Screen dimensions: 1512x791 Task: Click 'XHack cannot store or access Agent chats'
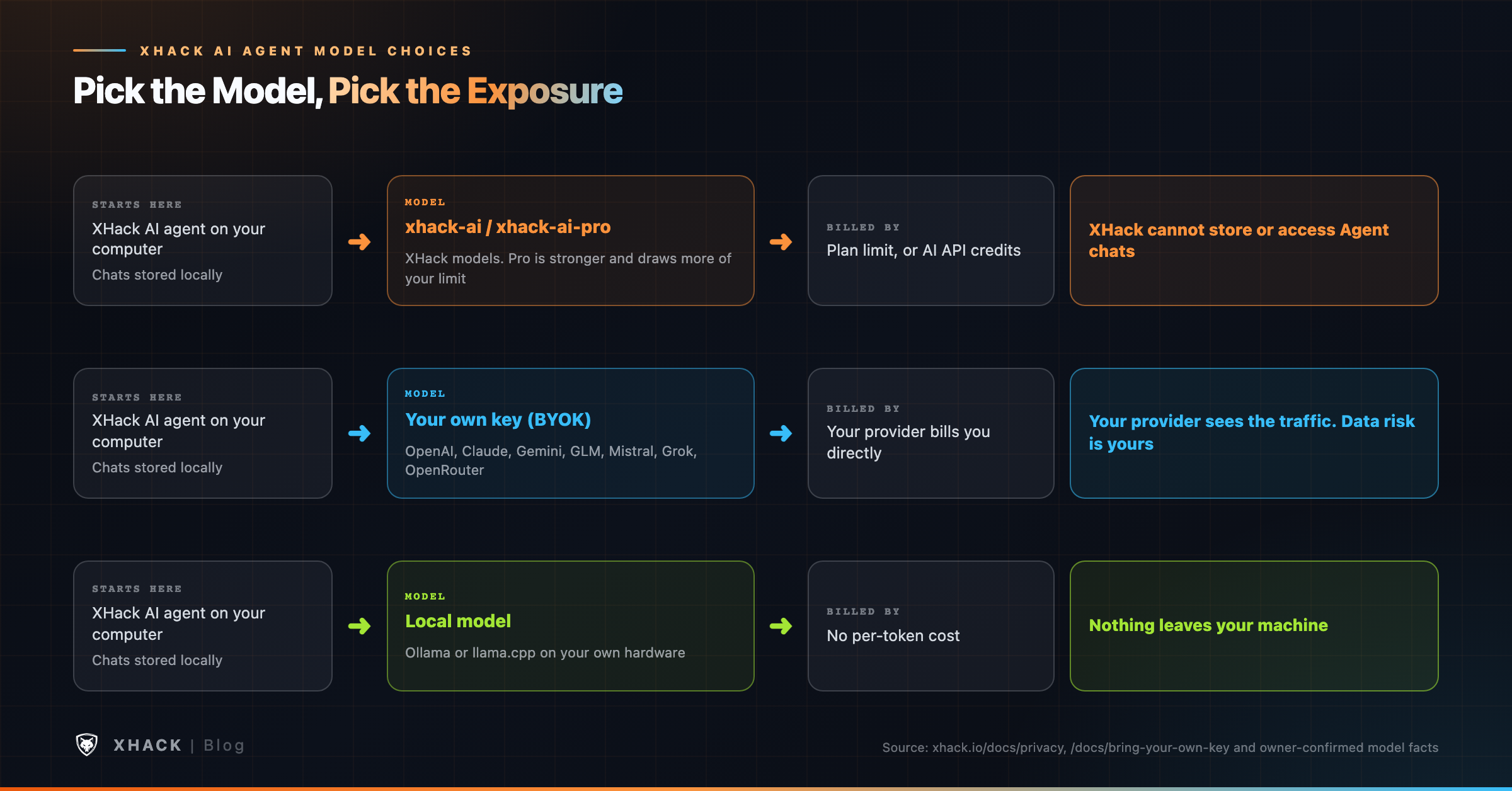(x=1239, y=240)
